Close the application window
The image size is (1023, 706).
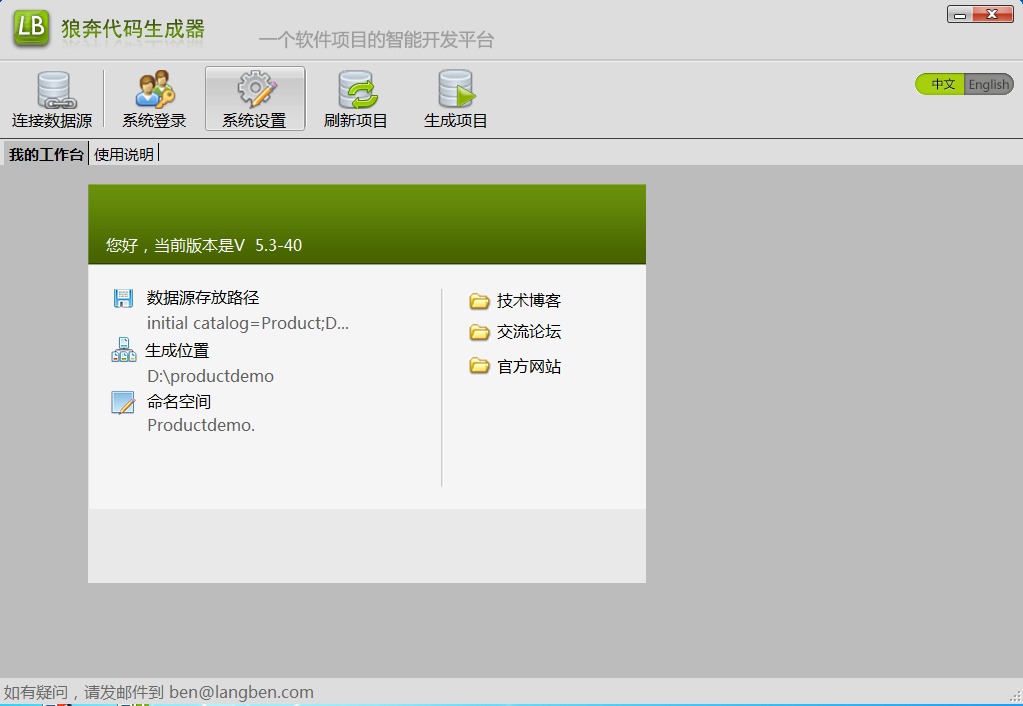tap(992, 14)
